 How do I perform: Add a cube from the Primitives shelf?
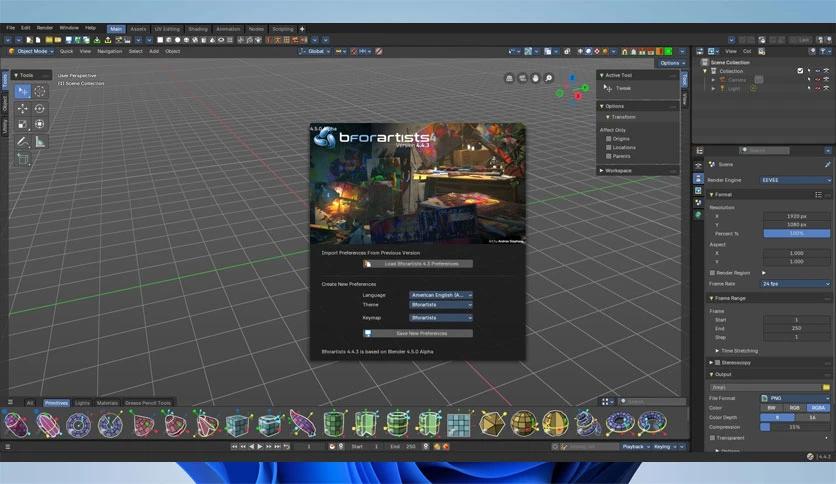click(237, 424)
